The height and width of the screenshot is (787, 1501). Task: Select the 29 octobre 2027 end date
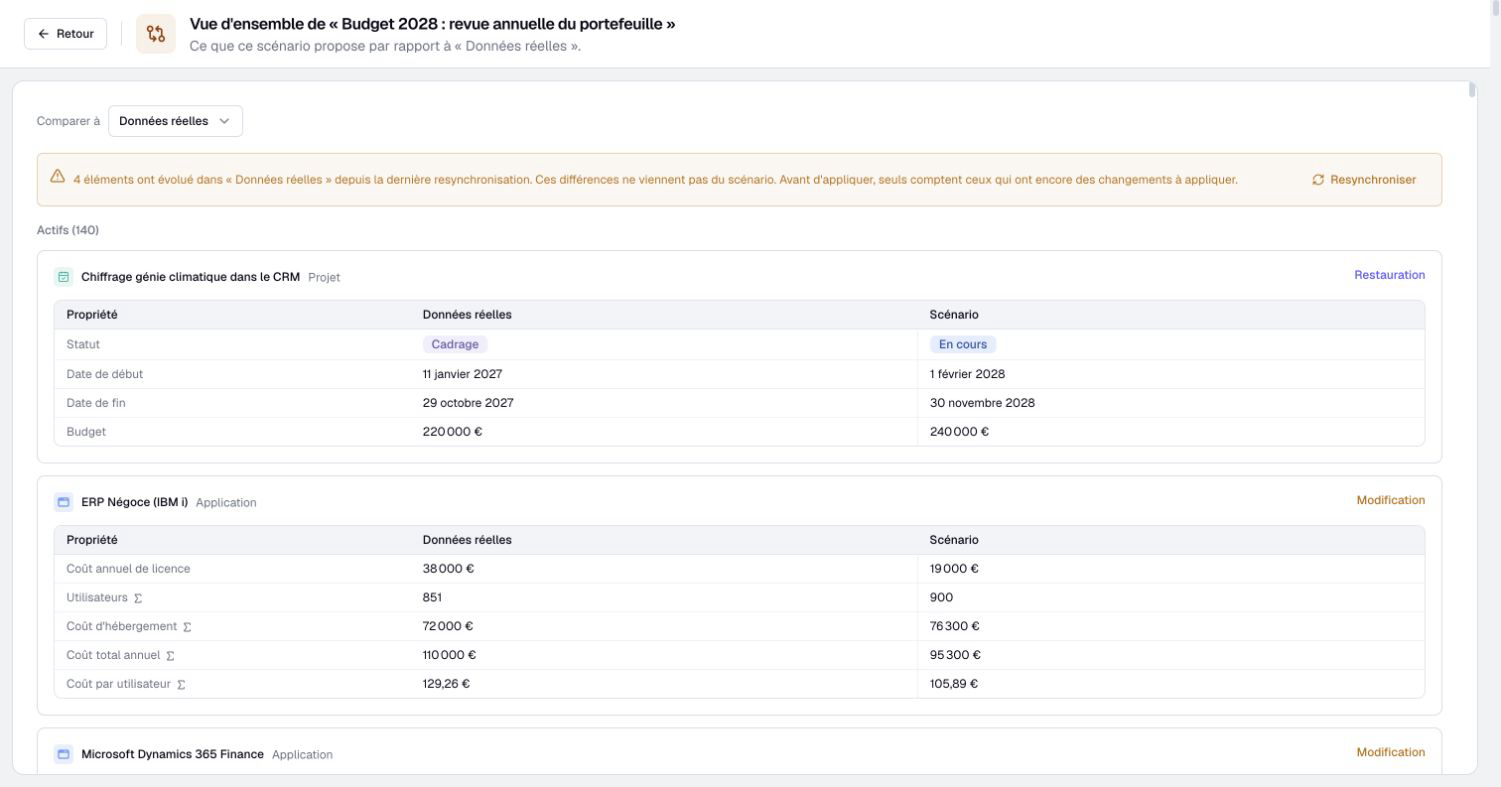(468, 403)
